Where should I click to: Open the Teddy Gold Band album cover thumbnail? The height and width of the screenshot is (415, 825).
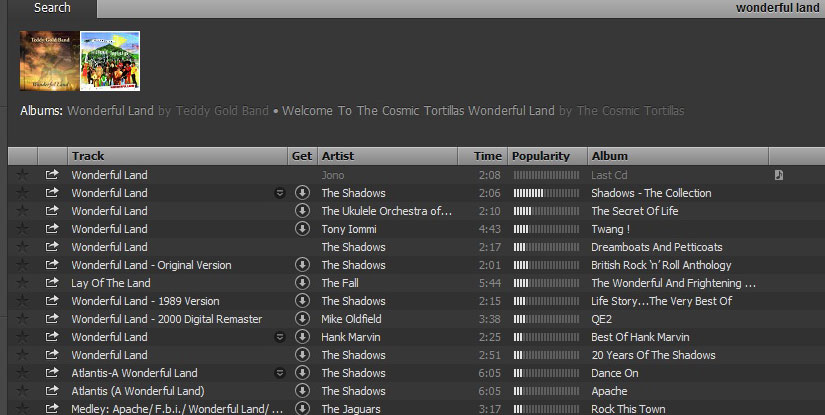47,61
